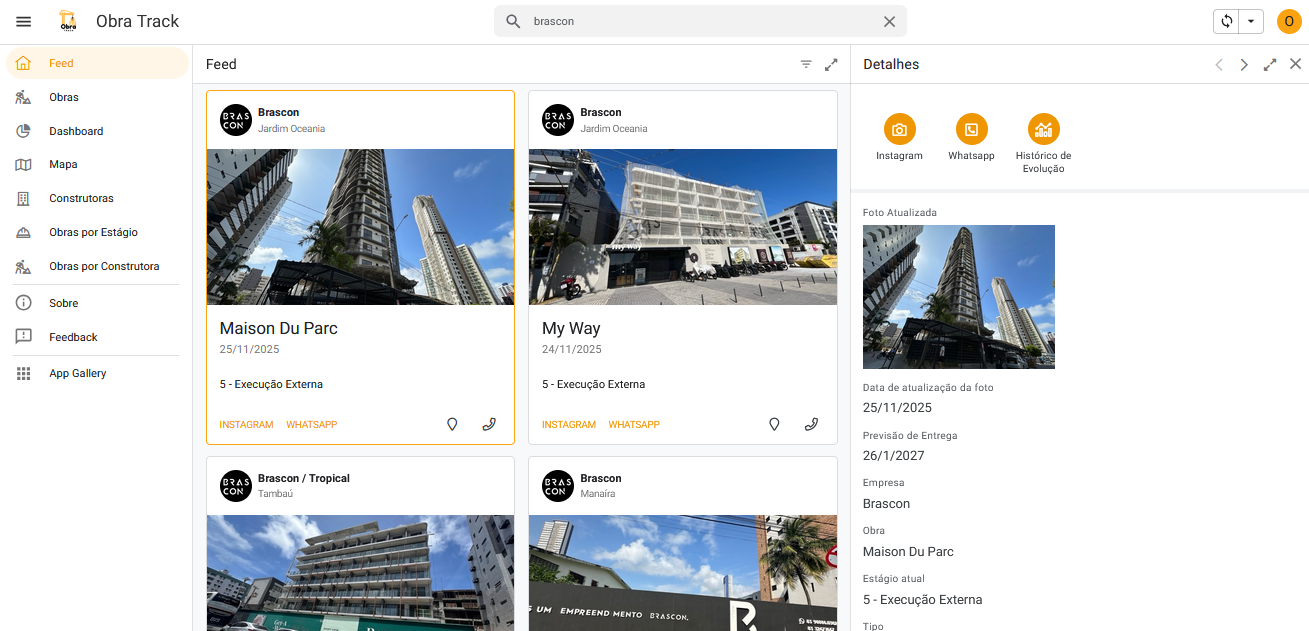
Task: Open the Feed filter options
Action: 806,64
